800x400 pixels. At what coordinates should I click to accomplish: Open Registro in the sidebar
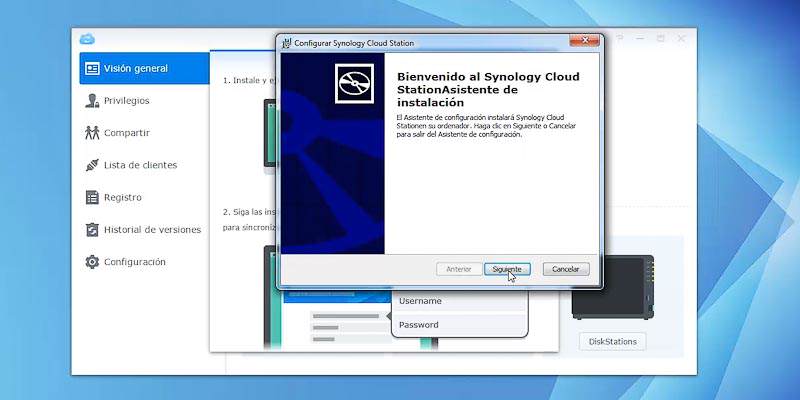(144, 197)
